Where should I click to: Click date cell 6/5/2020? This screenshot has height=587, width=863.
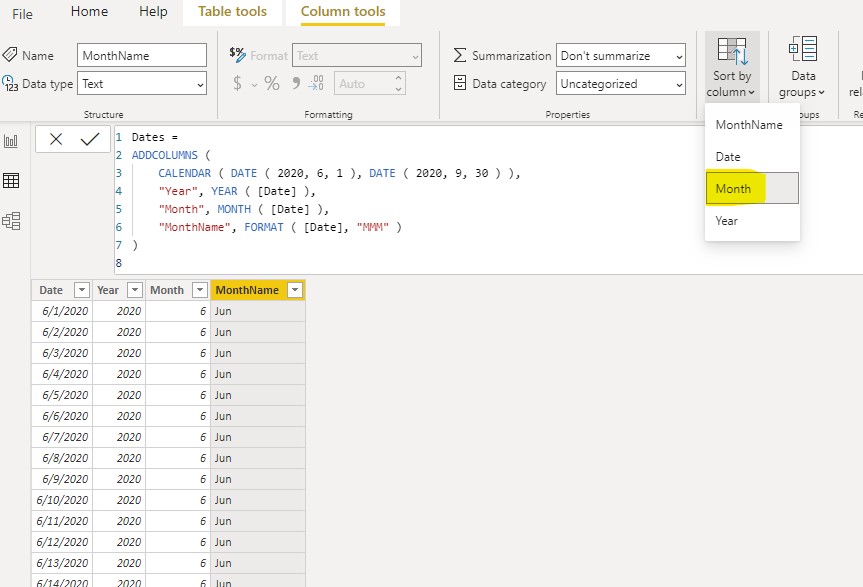[x=62, y=395]
